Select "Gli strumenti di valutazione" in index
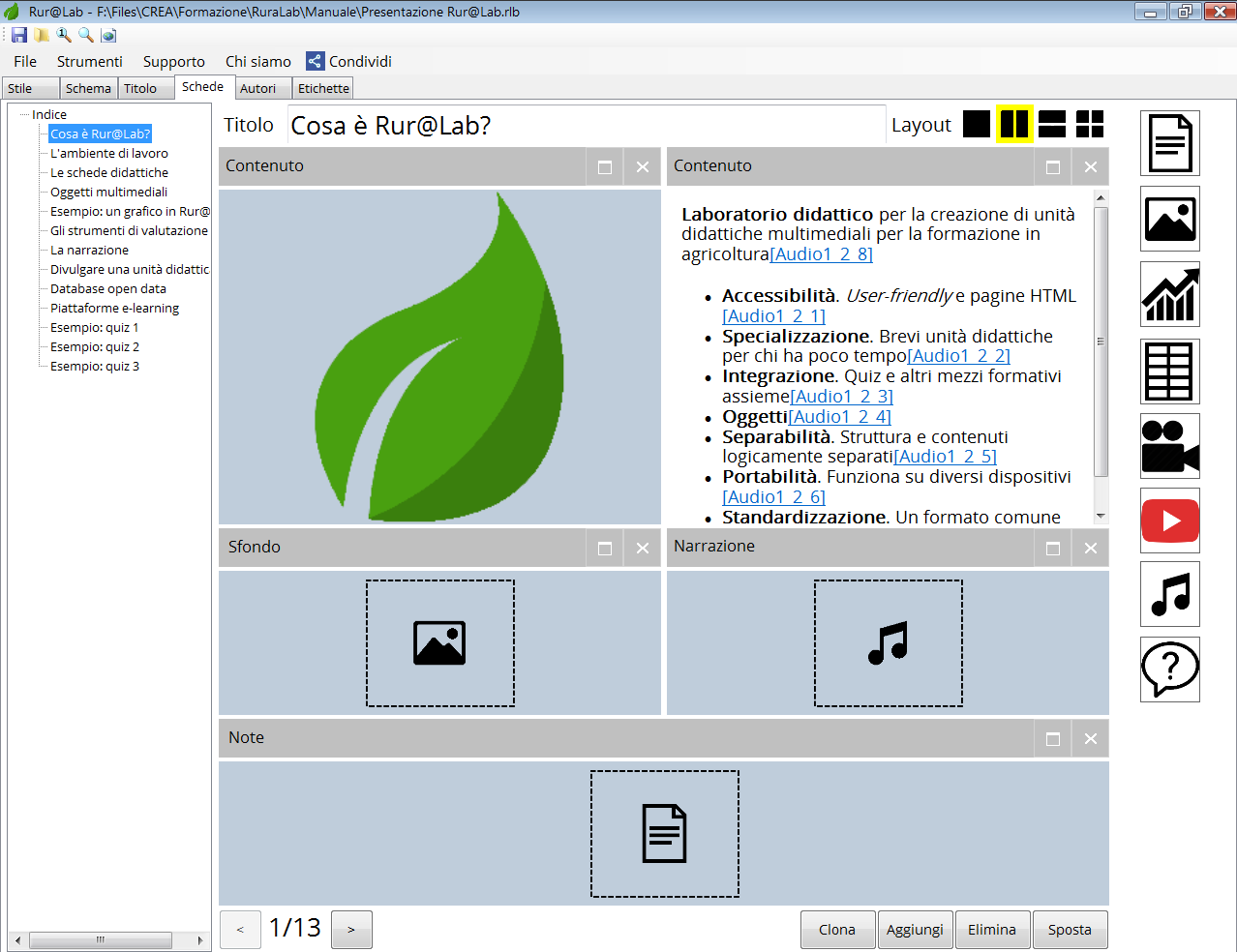 click(129, 230)
